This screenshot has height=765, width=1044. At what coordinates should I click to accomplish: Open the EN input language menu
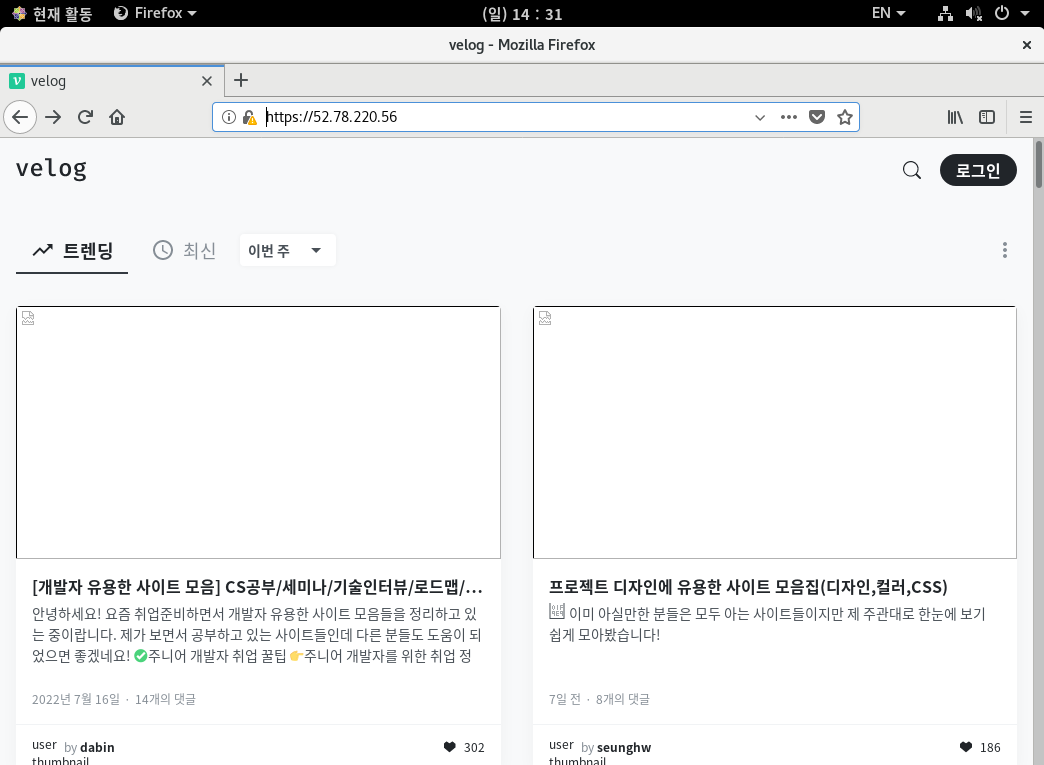[888, 13]
